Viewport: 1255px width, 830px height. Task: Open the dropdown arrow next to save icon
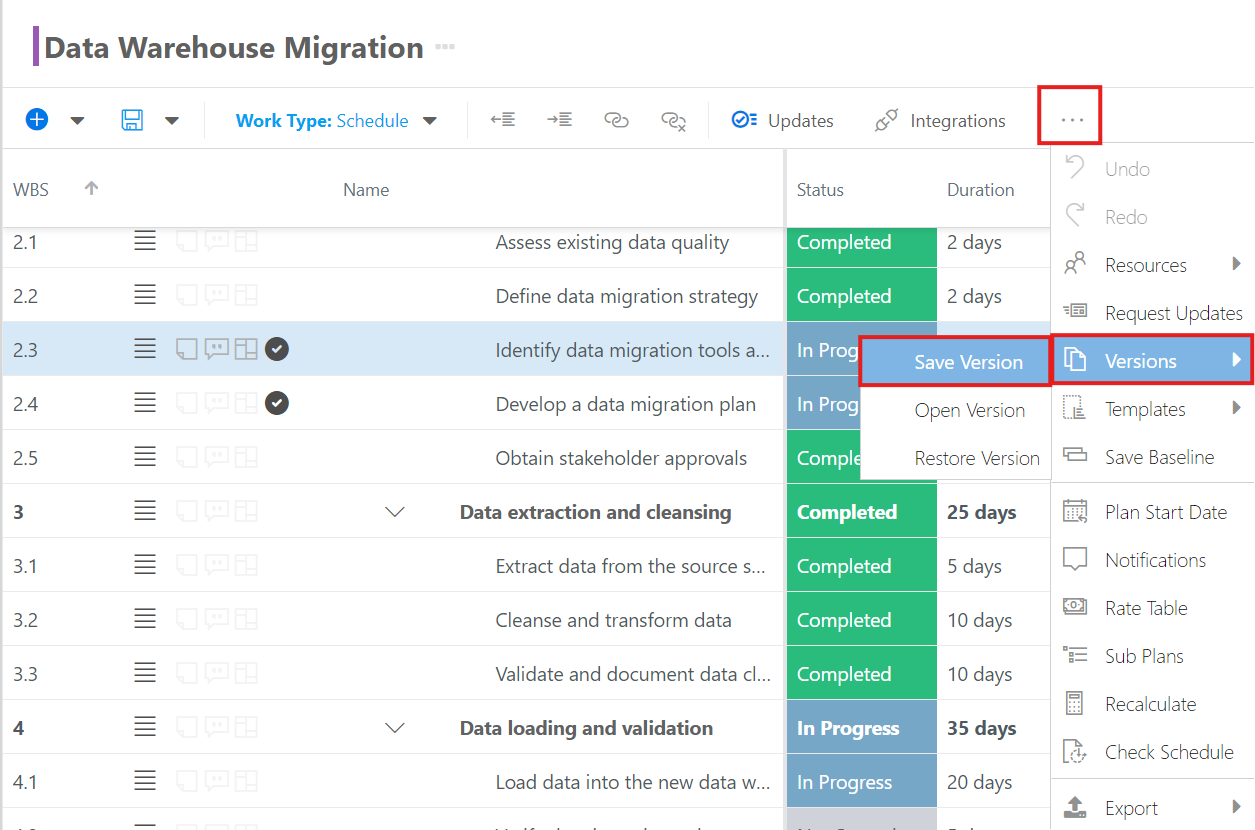pyautogui.click(x=172, y=121)
